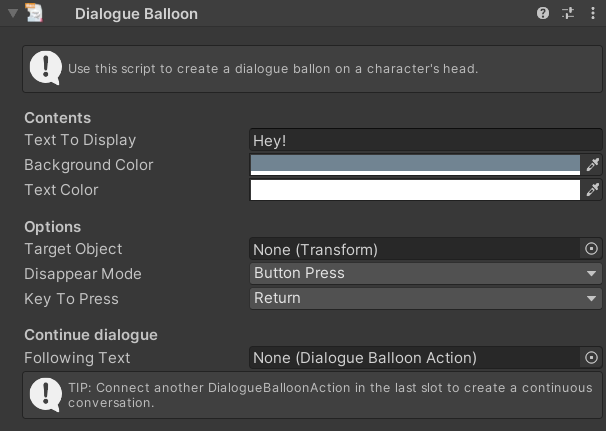Click the info icon in the top help box
The width and height of the screenshot is (606, 431).
point(45,68)
